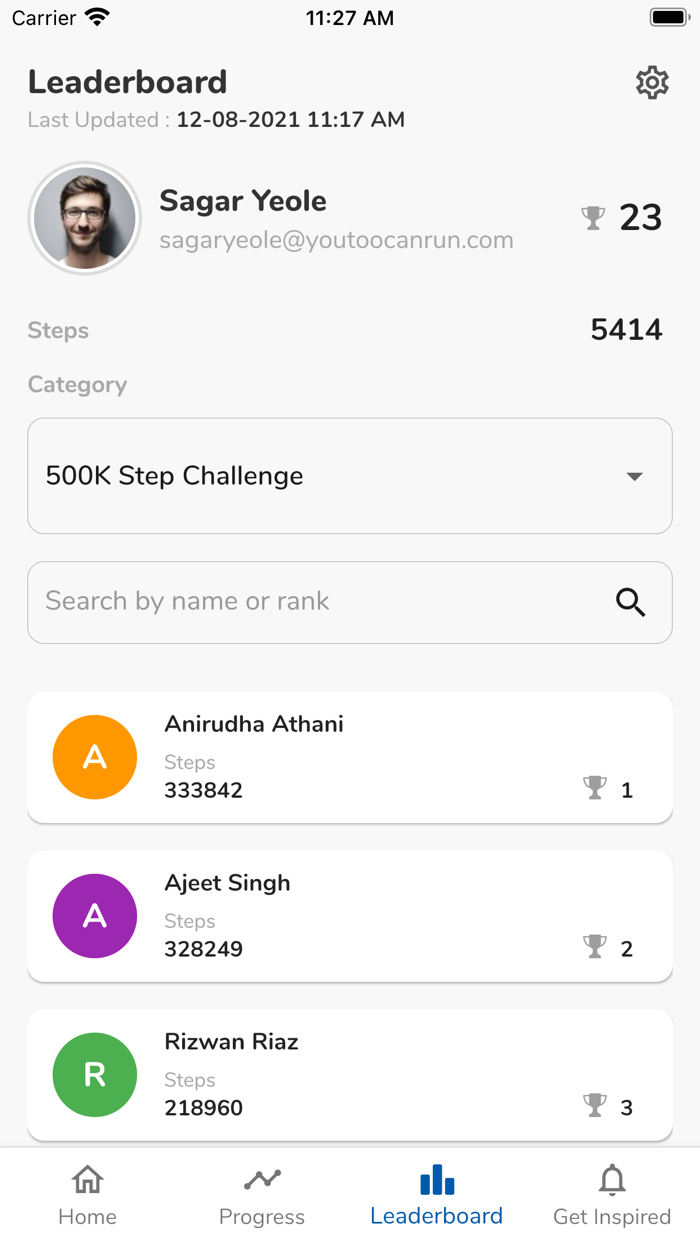The image size is (700, 1244).
Task: Click the trophy icon beside Sagar Yeole
Action: pos(594,216)
